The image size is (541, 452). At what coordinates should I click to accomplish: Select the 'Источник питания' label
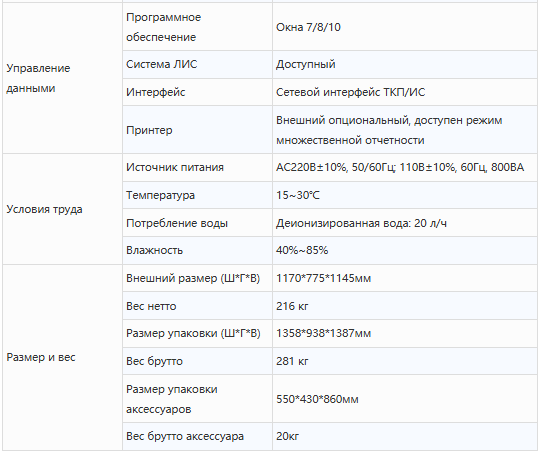(175, 167)
